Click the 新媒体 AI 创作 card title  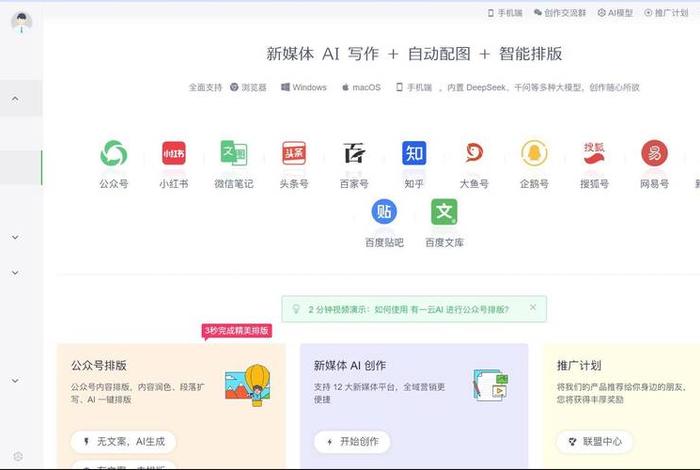(x=350, y=366)
